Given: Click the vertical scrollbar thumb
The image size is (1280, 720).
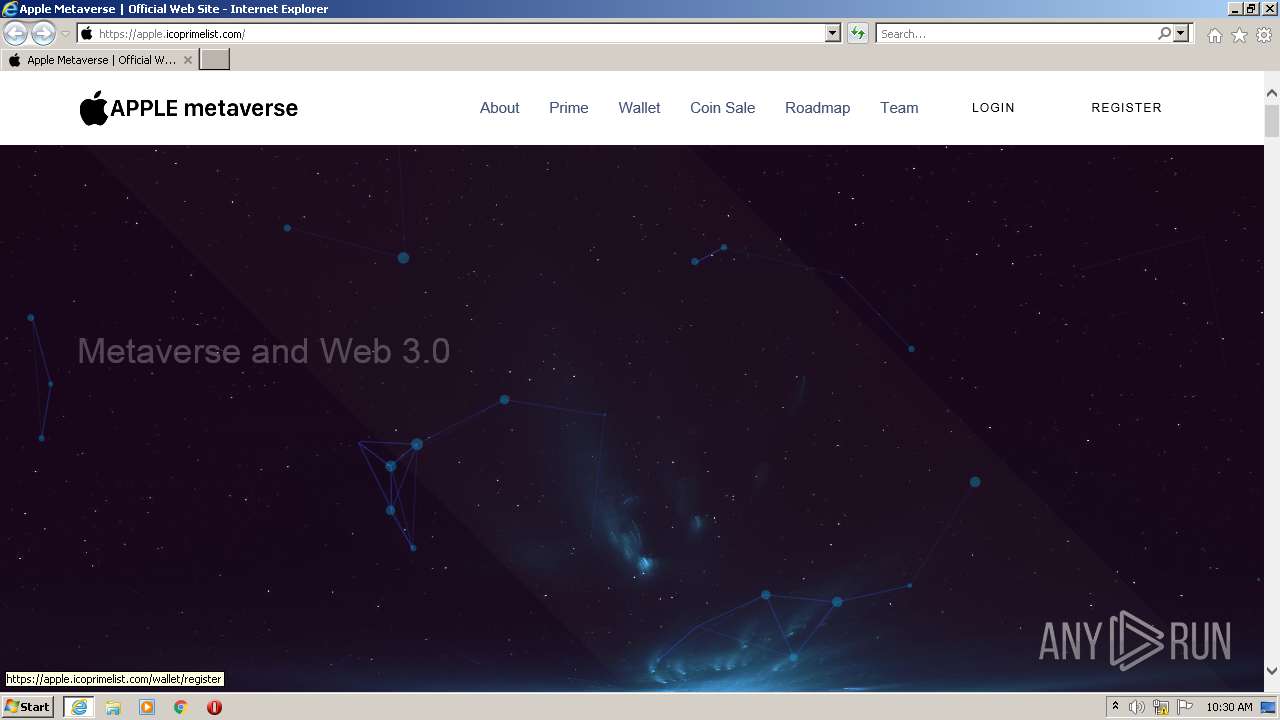Looking at the screenshot, I should [x=1272, y=120].
